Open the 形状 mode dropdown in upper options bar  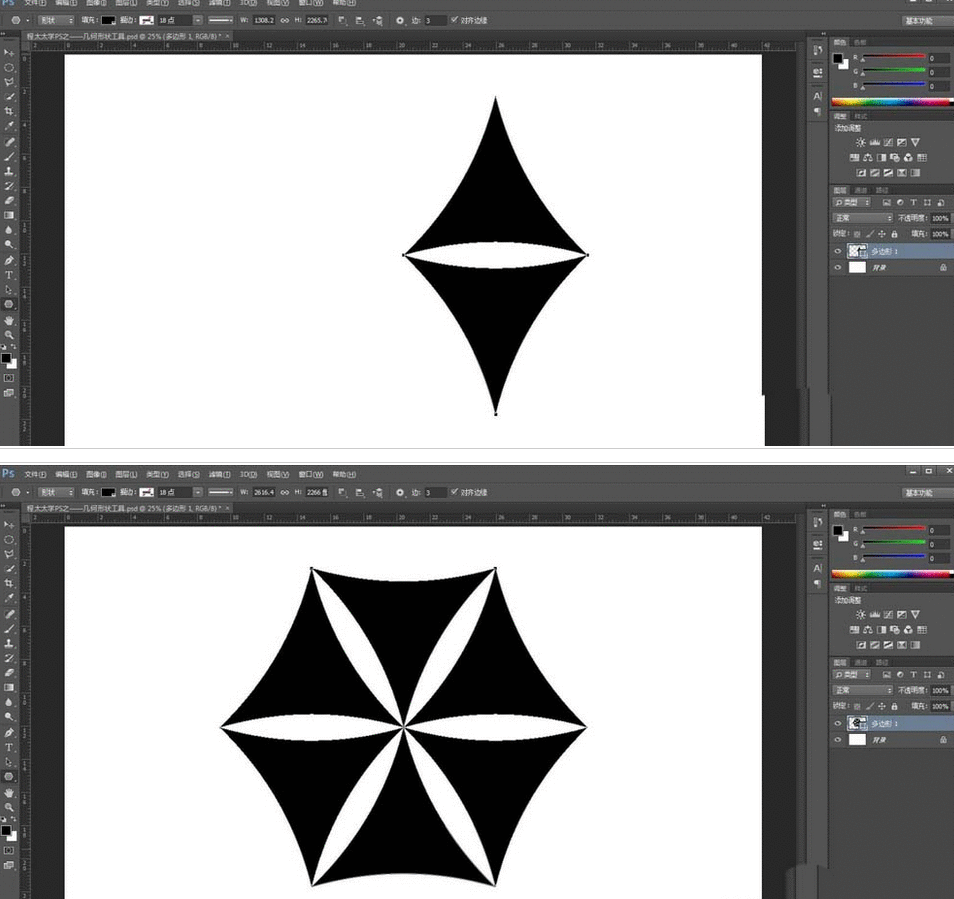pyautogui.click(x=55, y=19)
